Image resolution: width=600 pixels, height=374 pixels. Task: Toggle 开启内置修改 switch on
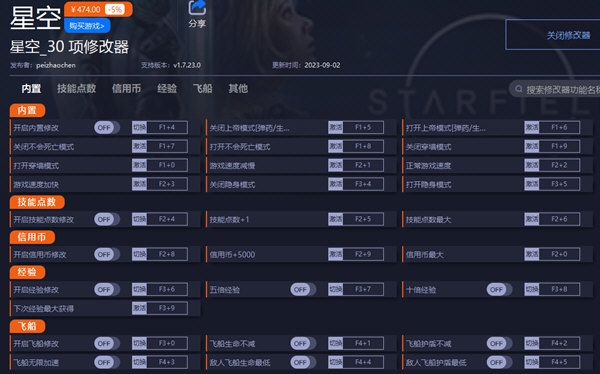click(x=107, y=127)
